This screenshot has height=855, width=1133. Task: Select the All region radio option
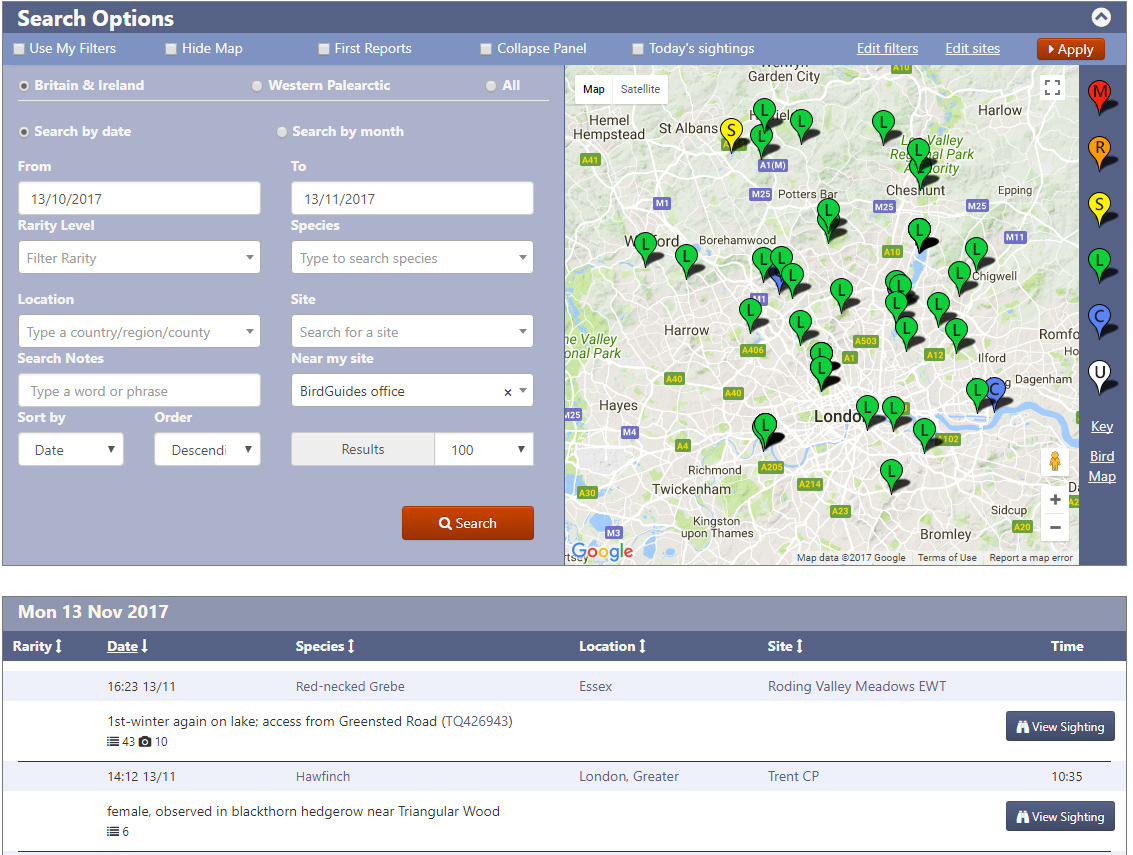(x=491, y=86)
